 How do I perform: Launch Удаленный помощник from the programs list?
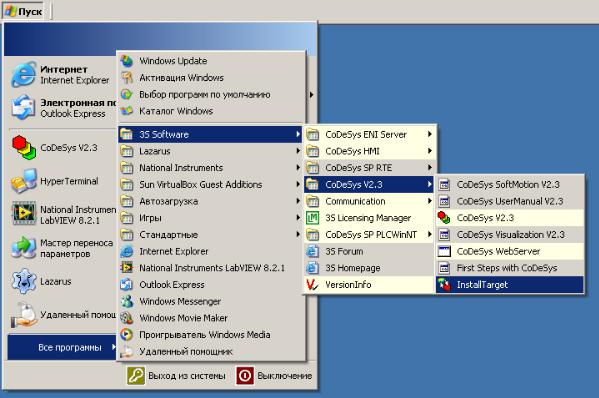[210, 351]
